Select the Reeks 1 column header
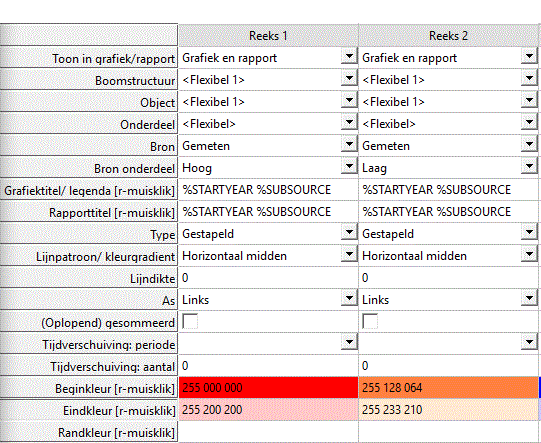The width and height of the screenshot is (541, 443). click(x=268, y=35)
